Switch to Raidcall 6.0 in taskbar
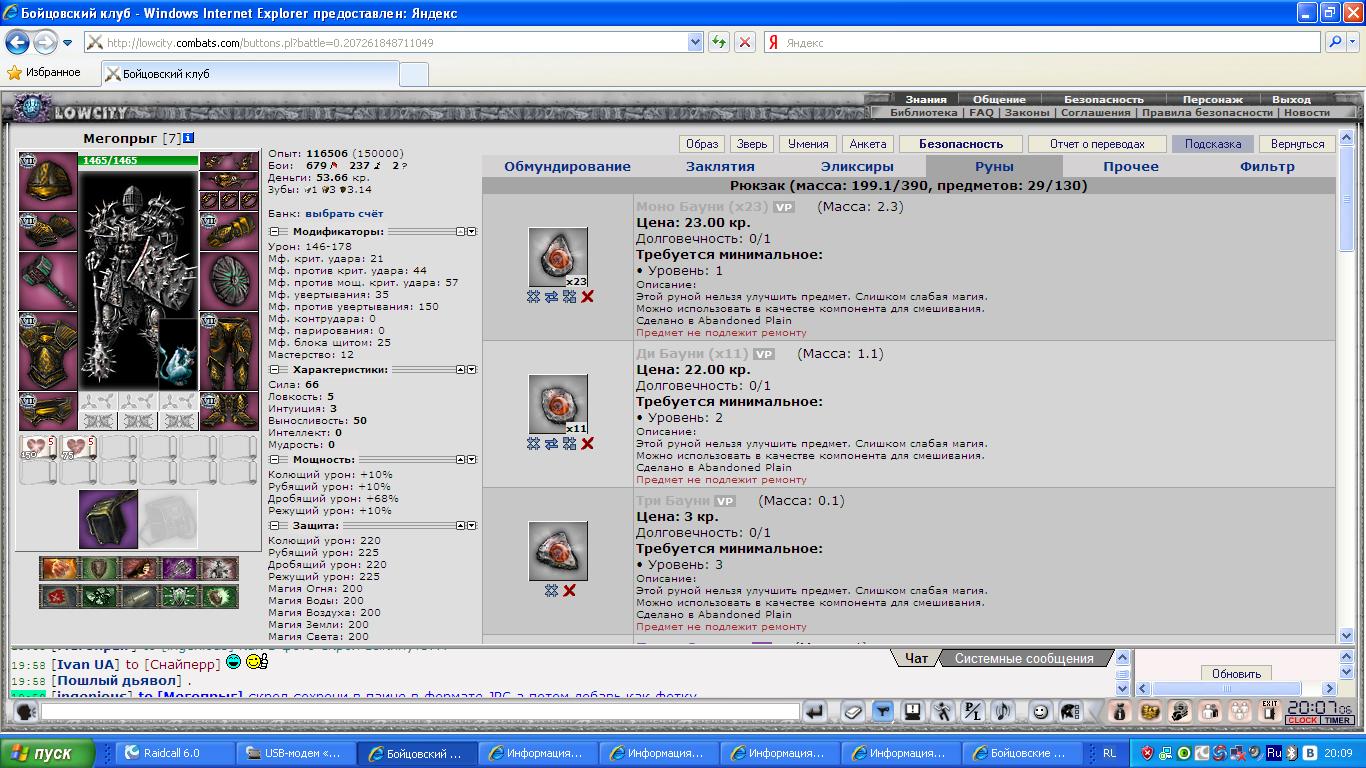Image resolution: width=1366 pixels, height=768 pixels. (x=176, y=753)
